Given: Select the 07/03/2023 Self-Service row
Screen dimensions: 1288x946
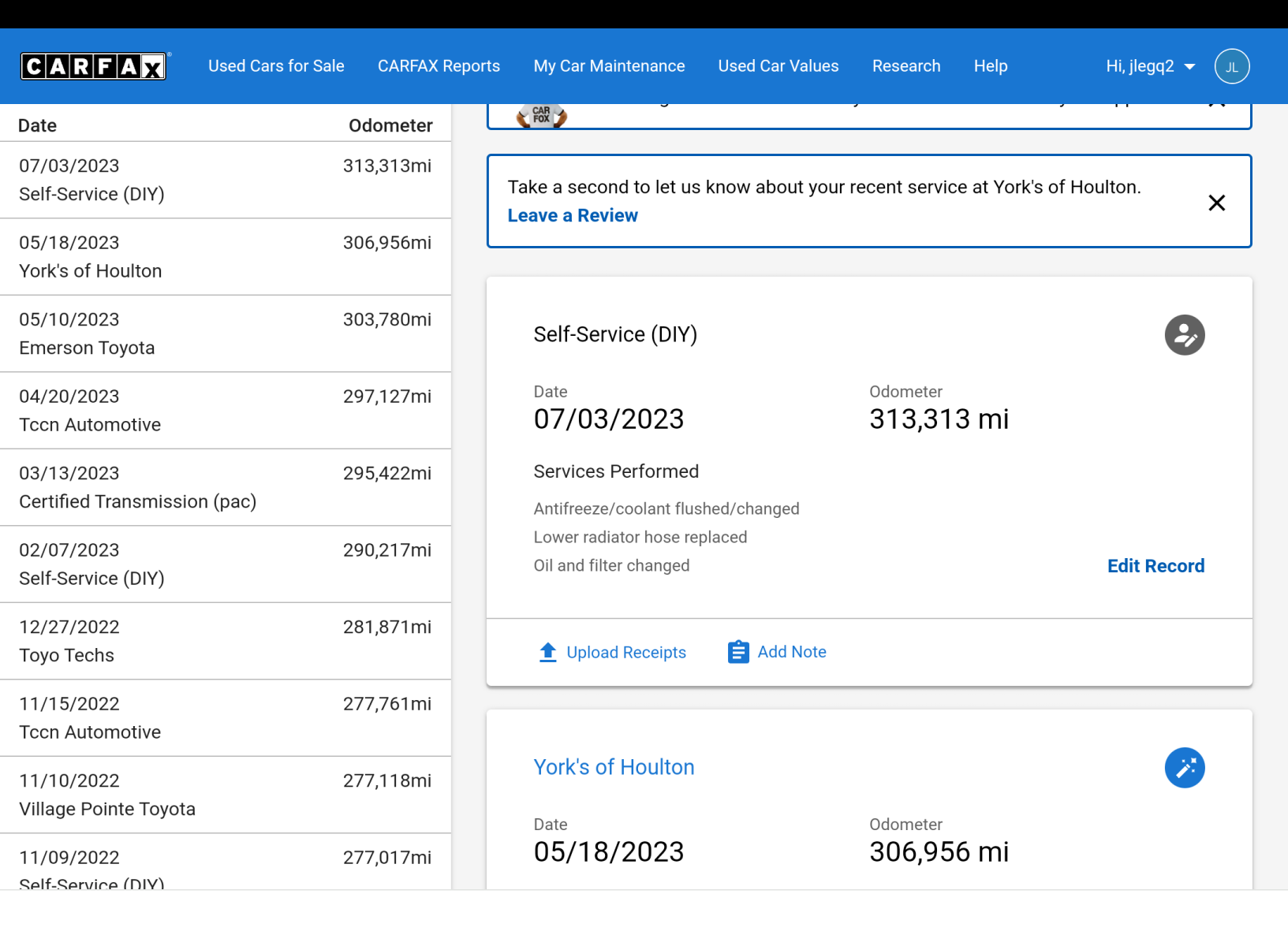Looking at the screenshot, I should pyautogui.click(x=226, y=180).
